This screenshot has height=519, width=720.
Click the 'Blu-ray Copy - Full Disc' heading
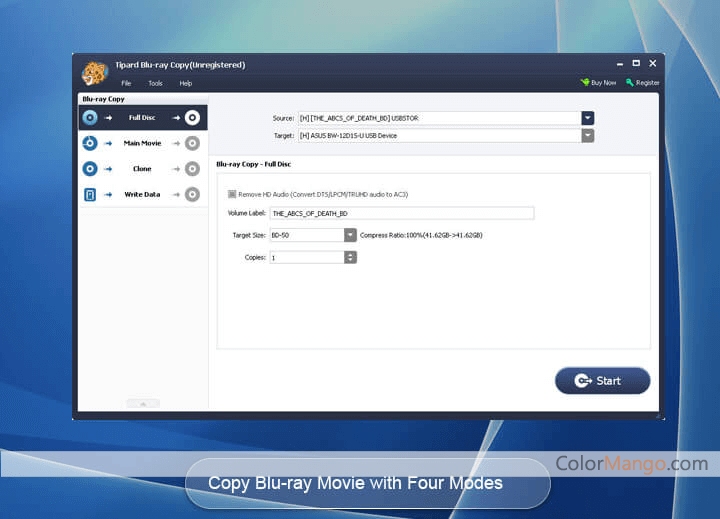click(253, 164)
